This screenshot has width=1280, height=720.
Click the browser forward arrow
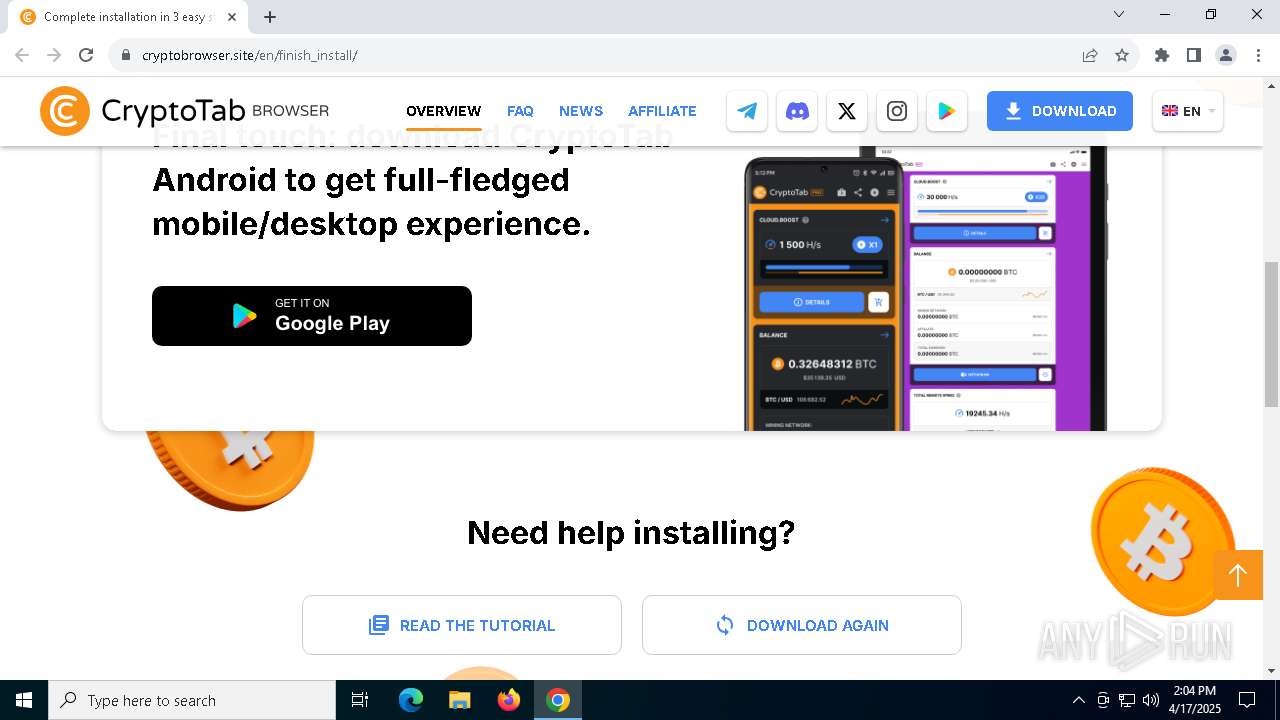point(54,55)
